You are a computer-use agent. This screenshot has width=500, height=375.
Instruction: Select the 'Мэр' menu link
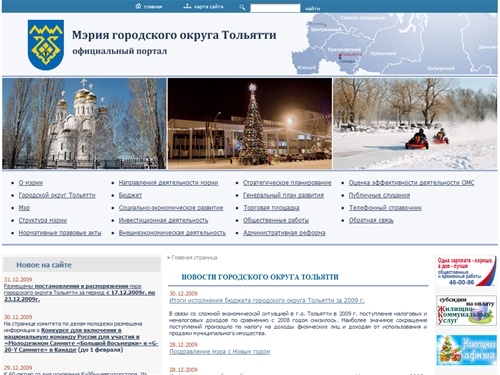(x=24, y=208)
